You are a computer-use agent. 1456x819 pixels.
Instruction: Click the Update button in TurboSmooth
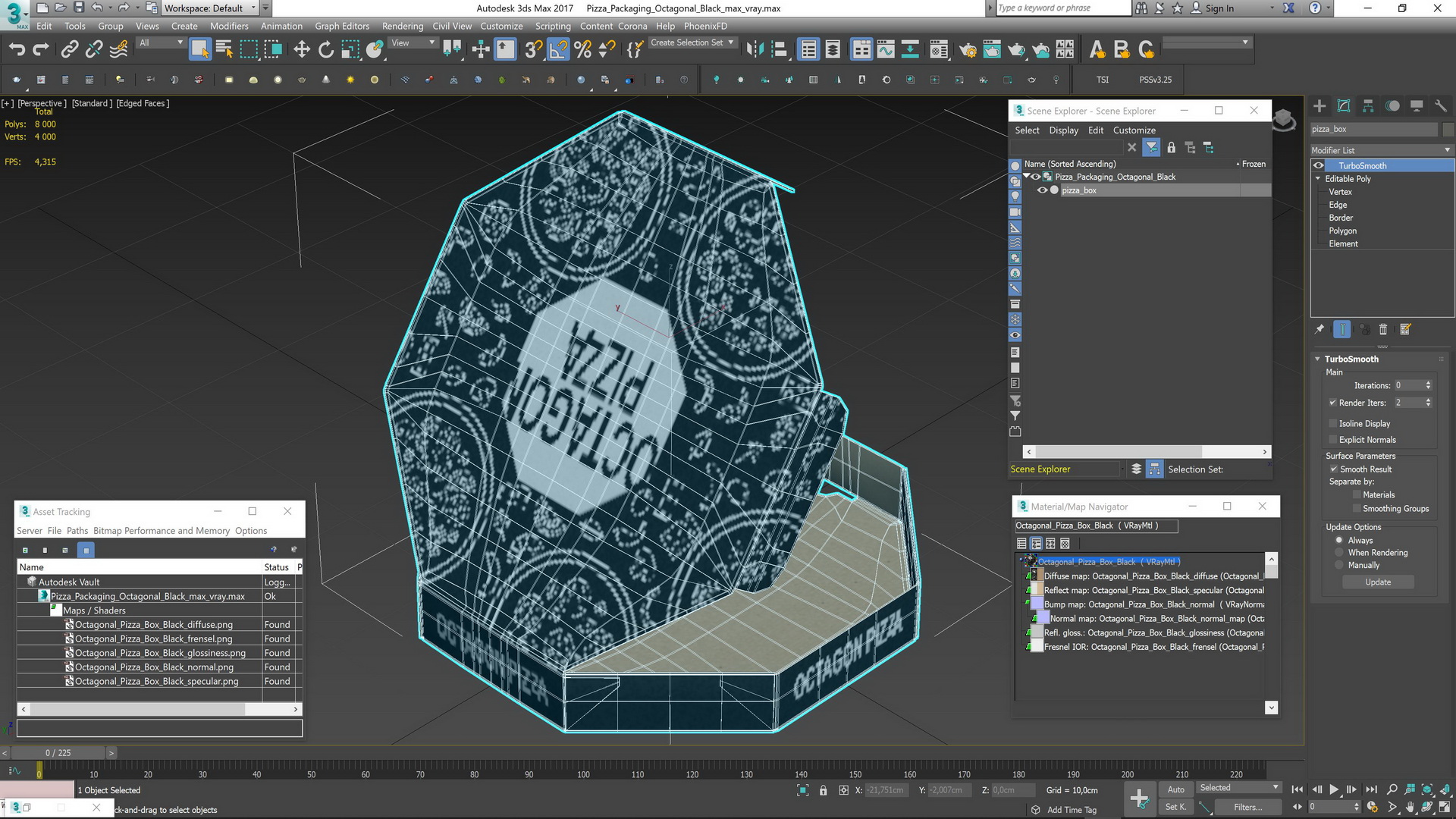[1378, 582]
